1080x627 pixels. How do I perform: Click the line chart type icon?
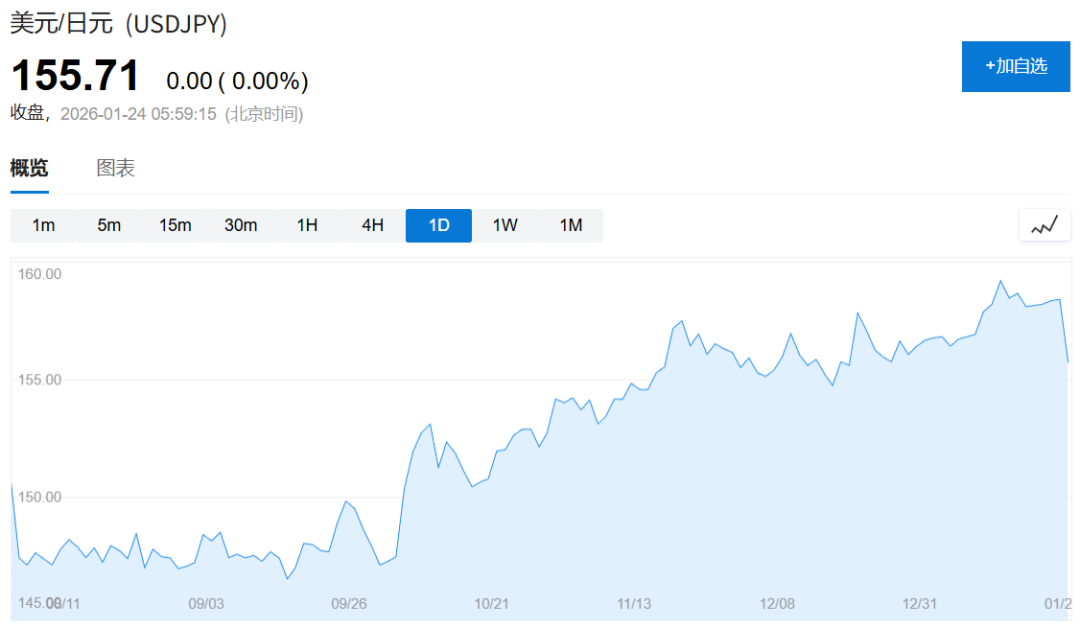pos(1044,226)
